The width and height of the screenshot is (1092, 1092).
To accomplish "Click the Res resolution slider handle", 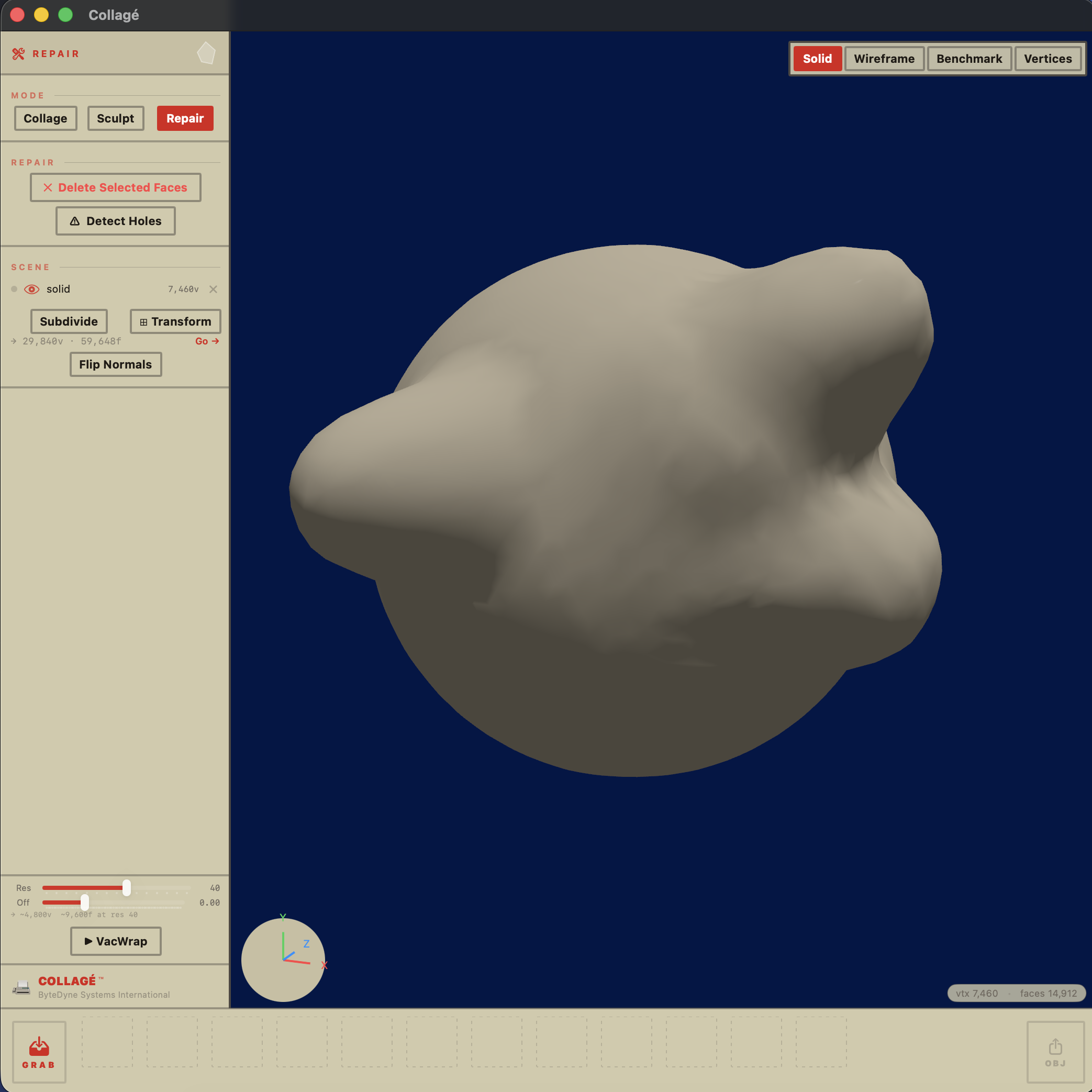I will (x=127, y=888).
